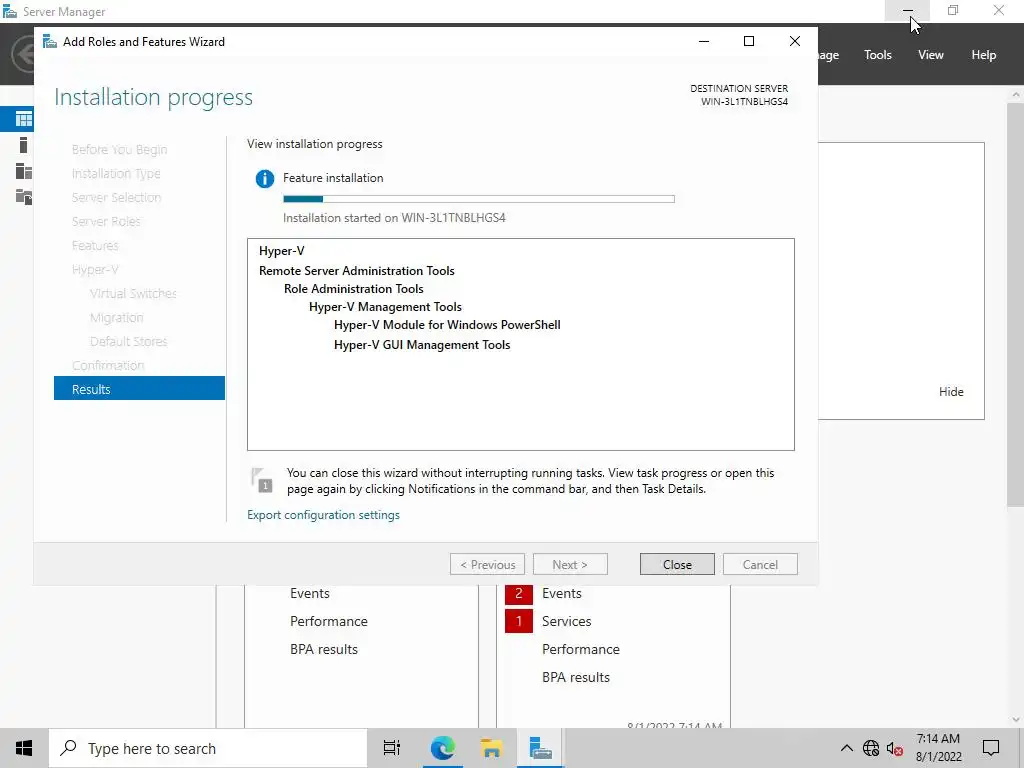Select the Server Roles wizard step
The width and height of the screenshot is (1024, 768).
coord(106,221)
